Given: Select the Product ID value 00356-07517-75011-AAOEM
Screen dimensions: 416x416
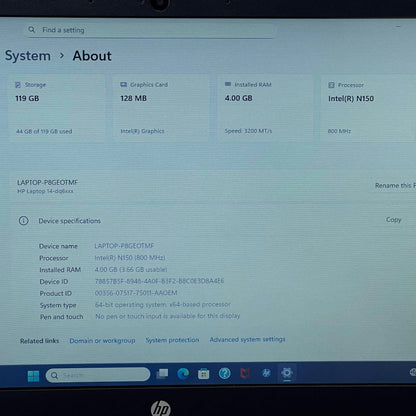Looking at the screenshot, I should tap(136, 293).
